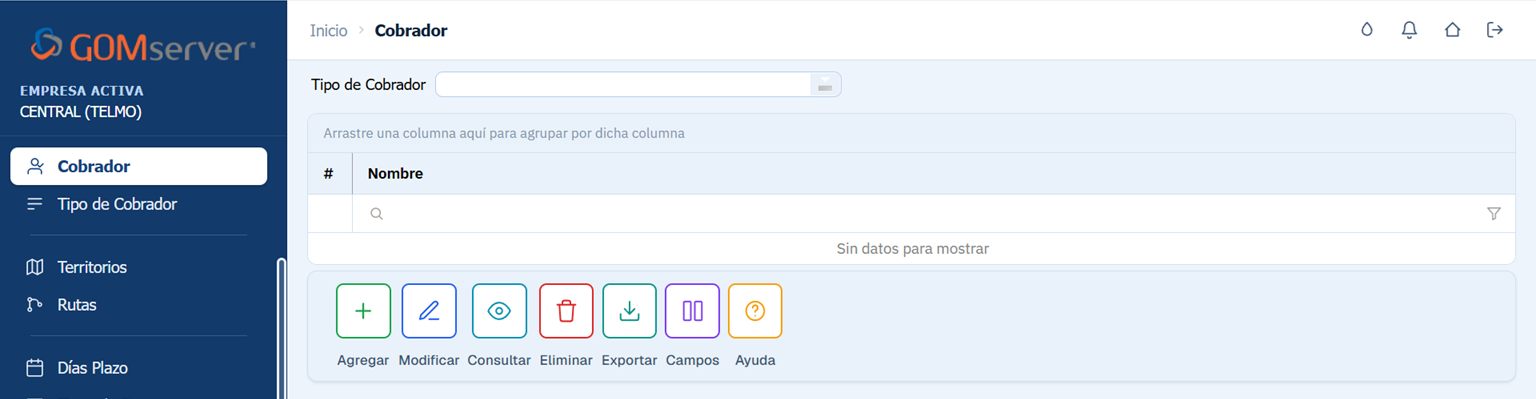Go to Inicio breadcrumb link
The image size is (1536, 399).
point(329,31)
